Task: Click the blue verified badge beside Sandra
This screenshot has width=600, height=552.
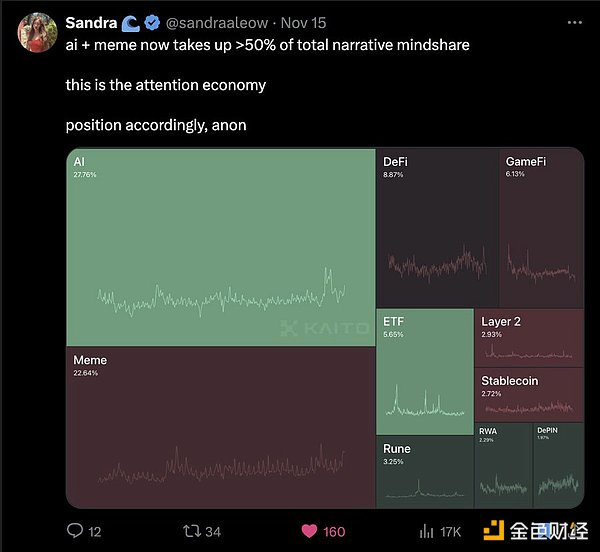Action: 155,21
